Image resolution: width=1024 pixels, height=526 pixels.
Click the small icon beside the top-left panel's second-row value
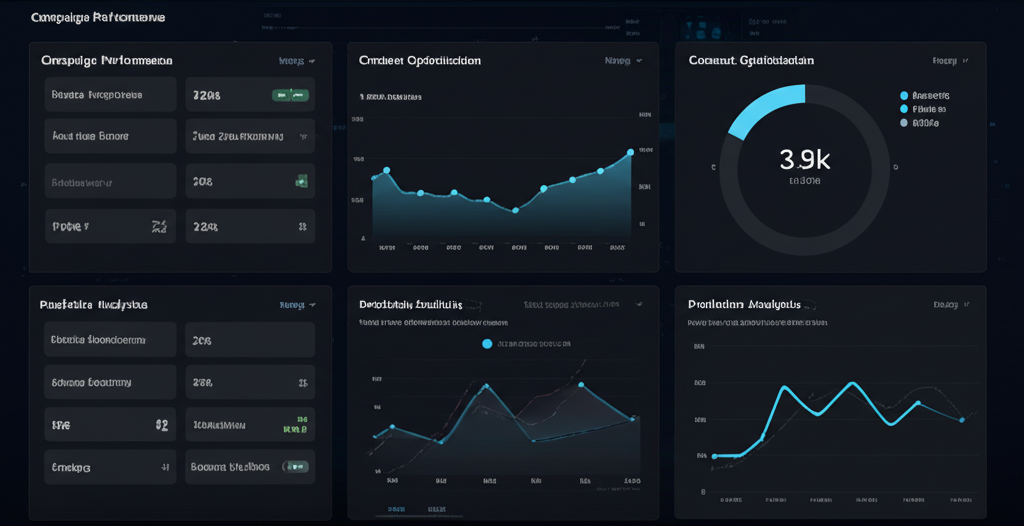pos(302,136)
